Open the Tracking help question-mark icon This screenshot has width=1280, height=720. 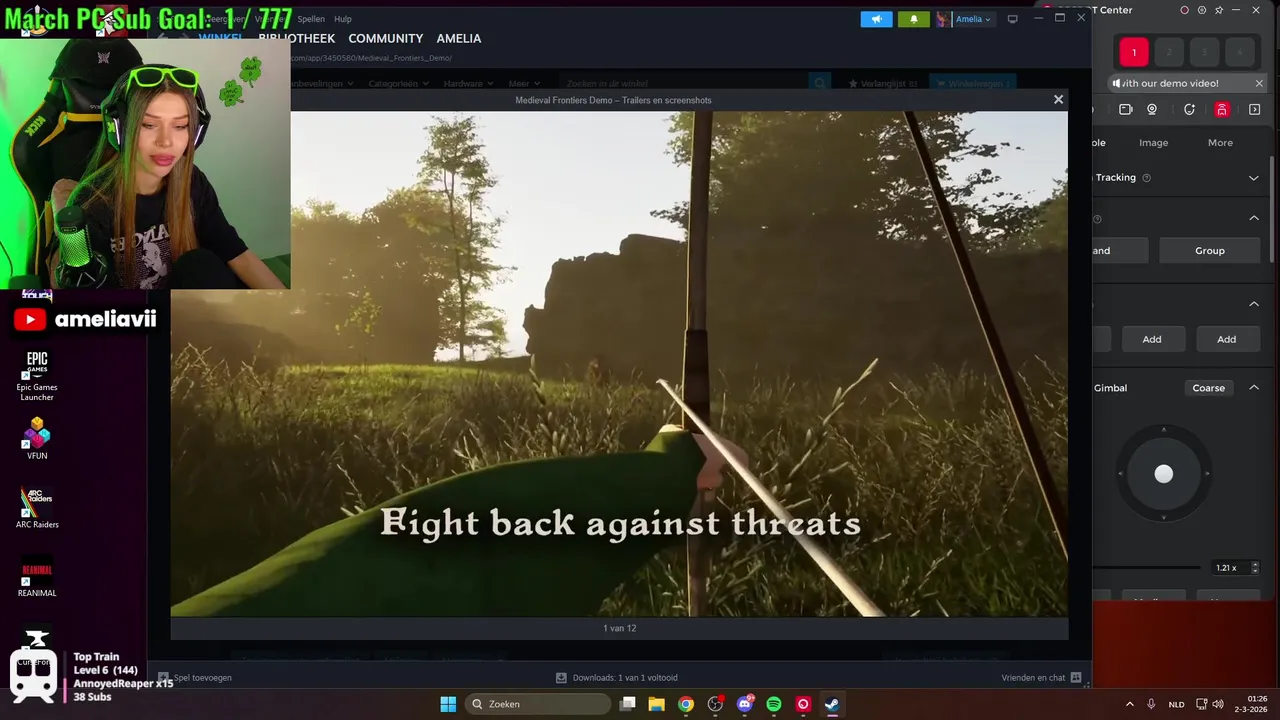[x=1146, y=178]
